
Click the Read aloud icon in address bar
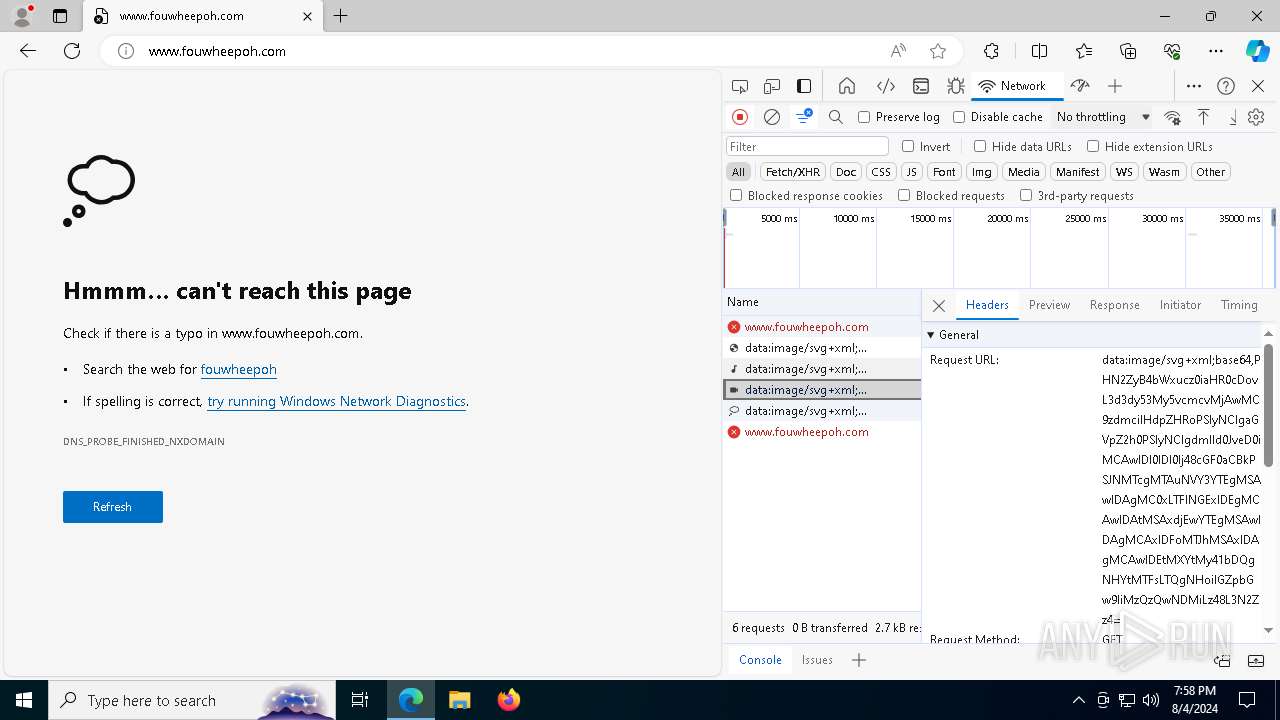tap(898, 51)
